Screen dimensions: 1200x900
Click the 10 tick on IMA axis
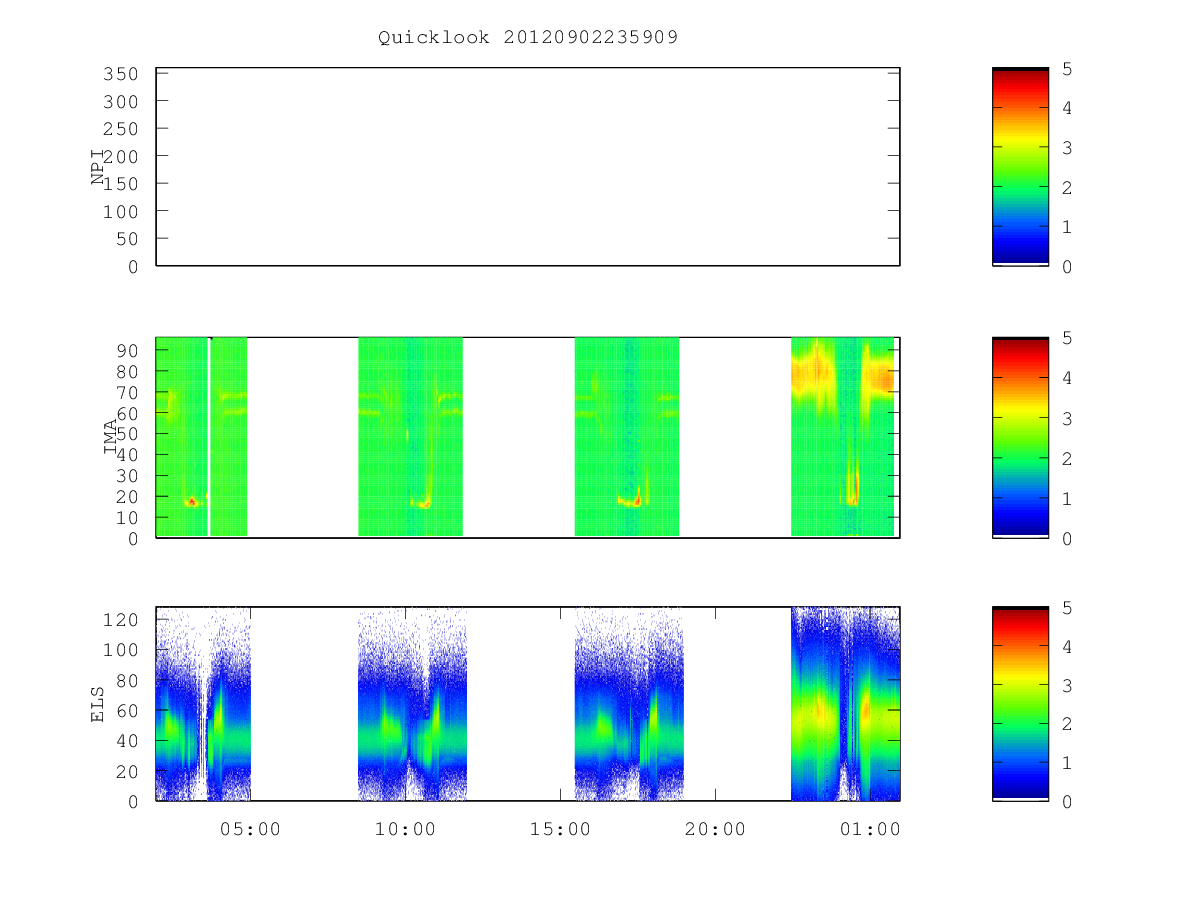point(127,518)
